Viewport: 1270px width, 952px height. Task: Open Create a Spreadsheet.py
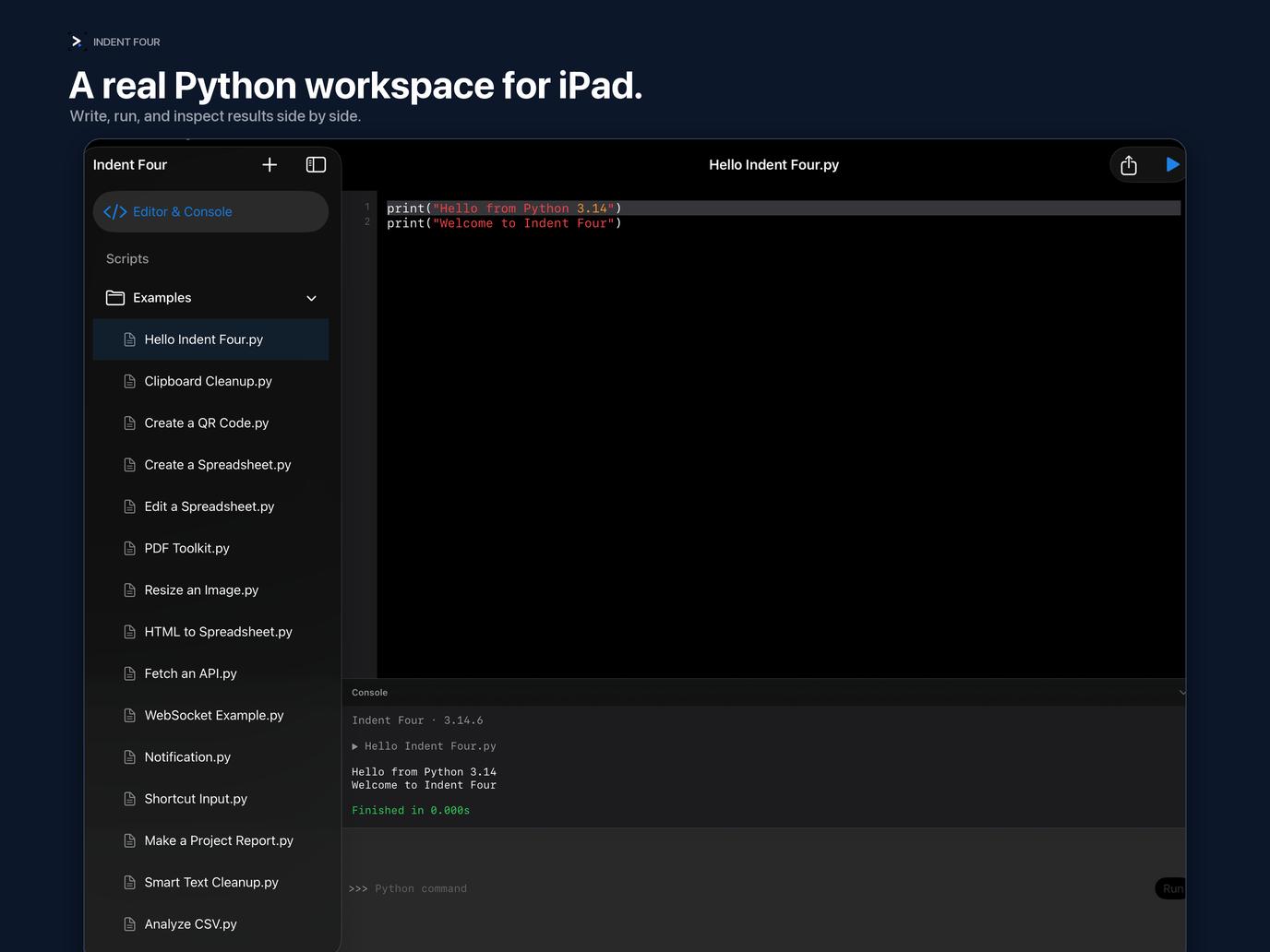210,465
